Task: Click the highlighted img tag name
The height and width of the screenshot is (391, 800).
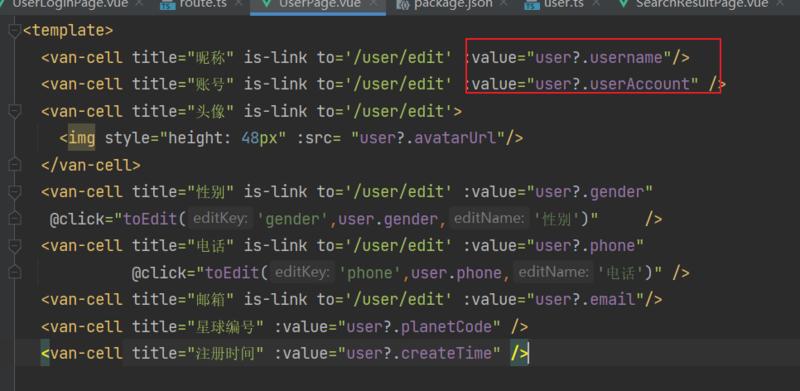Action: 82,138
